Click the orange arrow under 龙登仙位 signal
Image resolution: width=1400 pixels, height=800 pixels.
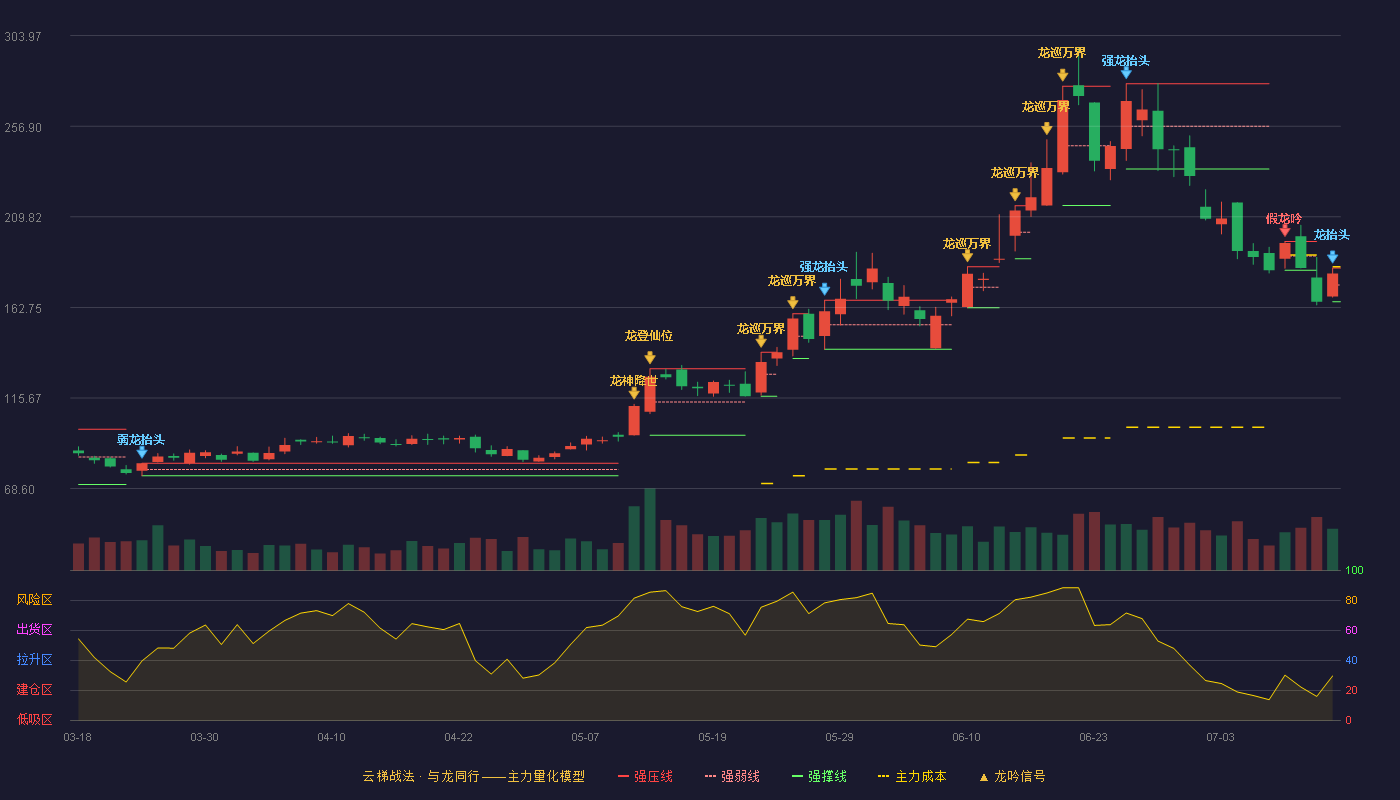click(x=650, y=357)
